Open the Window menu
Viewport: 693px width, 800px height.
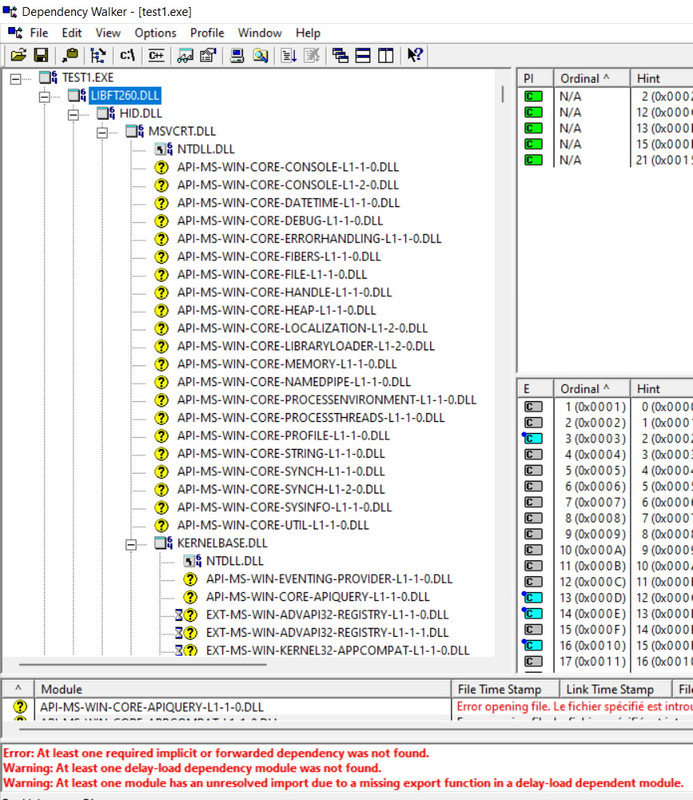260,33
